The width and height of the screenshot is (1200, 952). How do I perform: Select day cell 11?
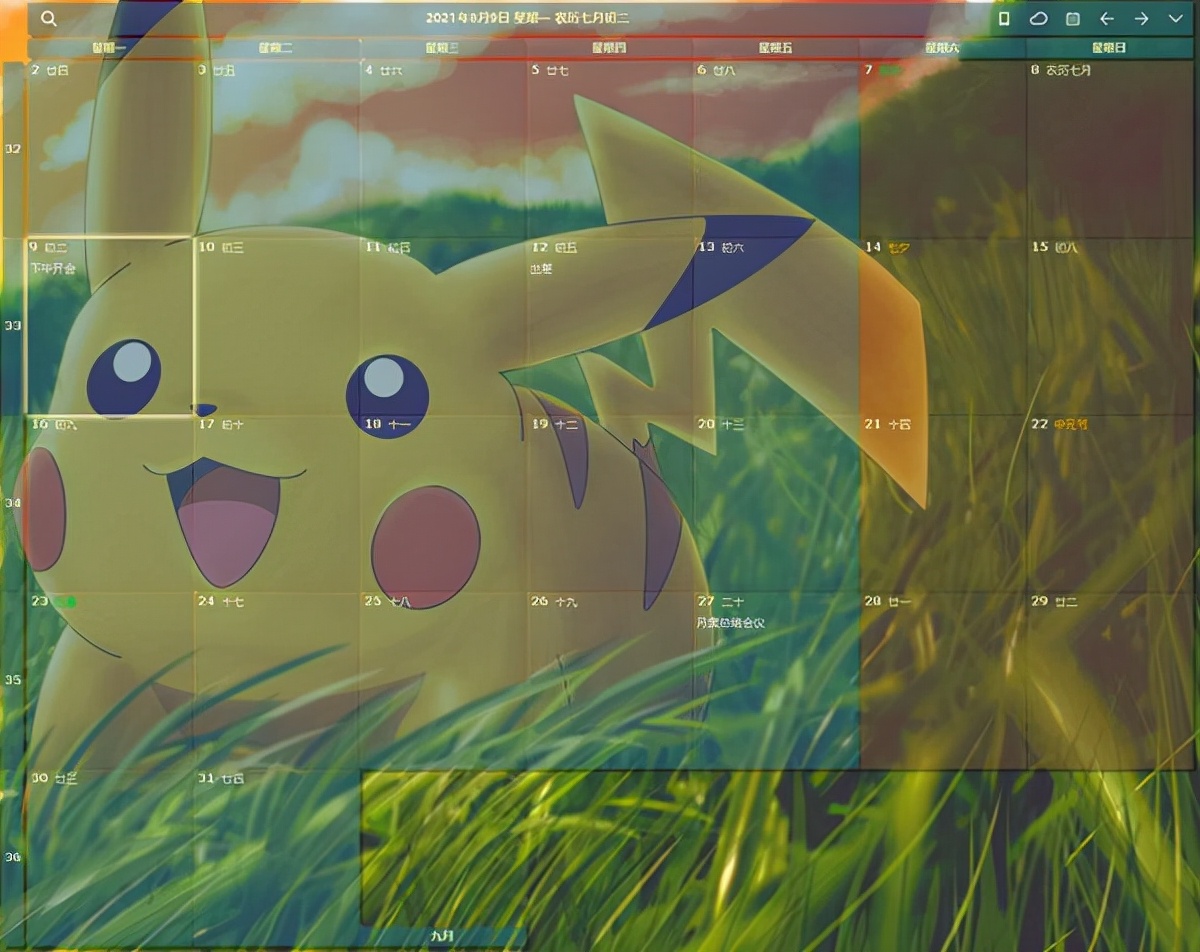tap(443, 326)
